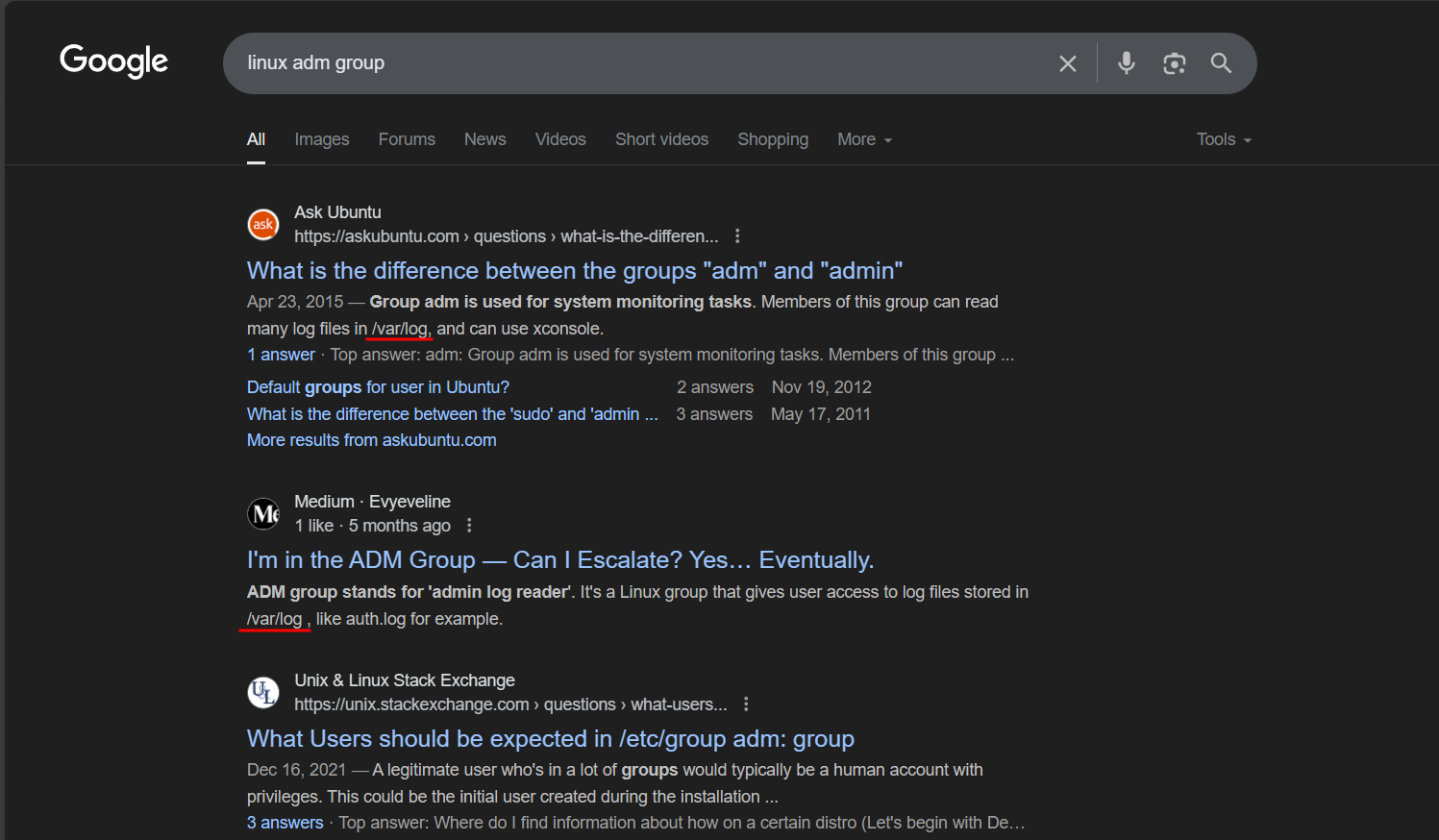Open three-dot menu for Medium result
The width and height of the screenshot is (1439, 840).
[469, 526]
